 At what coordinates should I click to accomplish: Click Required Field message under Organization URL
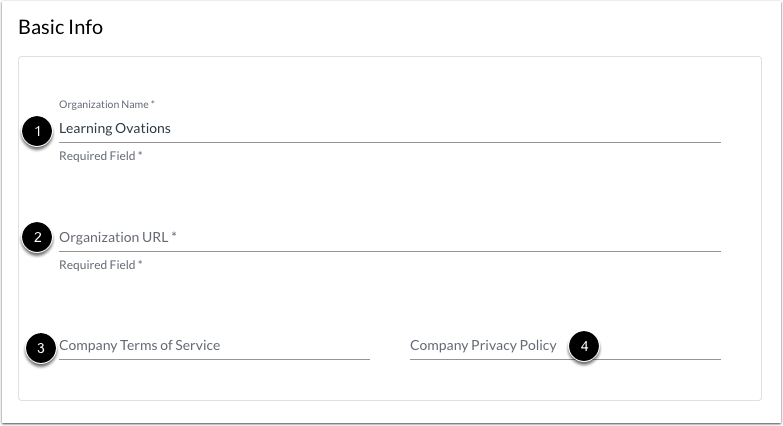click(x=100, y=265)
